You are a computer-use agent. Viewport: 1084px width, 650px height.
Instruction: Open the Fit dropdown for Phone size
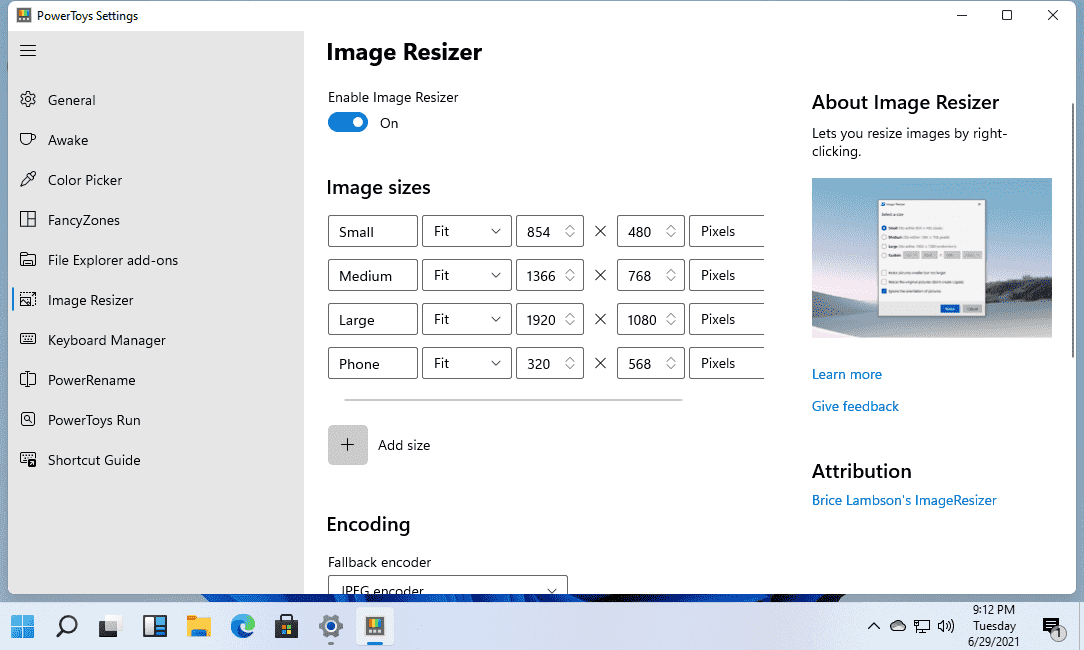coord(467,363)
